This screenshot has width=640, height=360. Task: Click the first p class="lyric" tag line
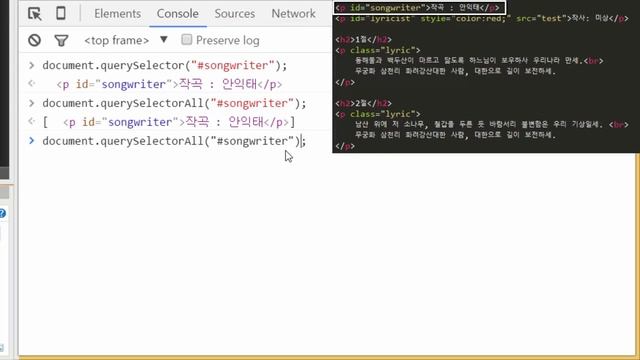(378, 50)
